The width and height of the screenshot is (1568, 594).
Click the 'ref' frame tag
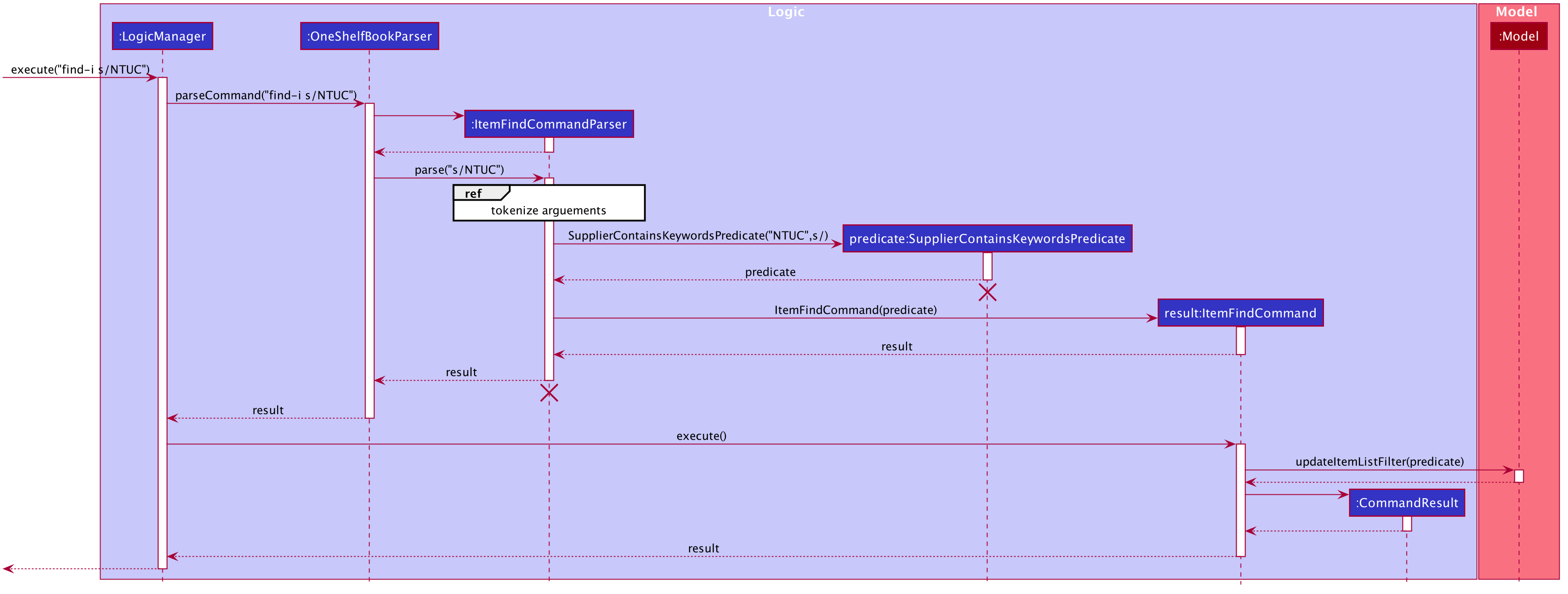pyautogui.click(x=481, y=193)
